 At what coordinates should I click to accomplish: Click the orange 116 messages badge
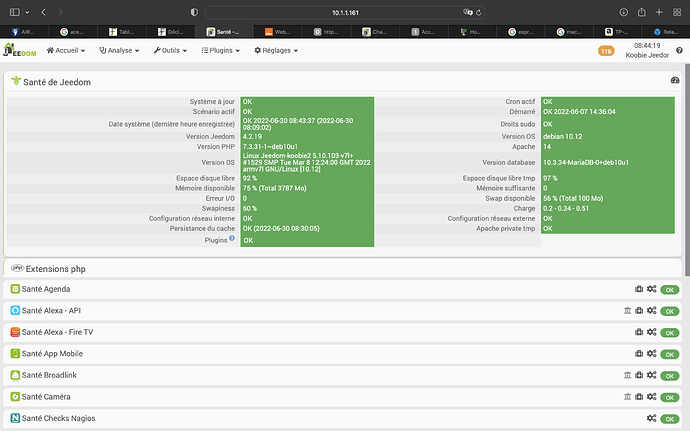coord(606,51)
